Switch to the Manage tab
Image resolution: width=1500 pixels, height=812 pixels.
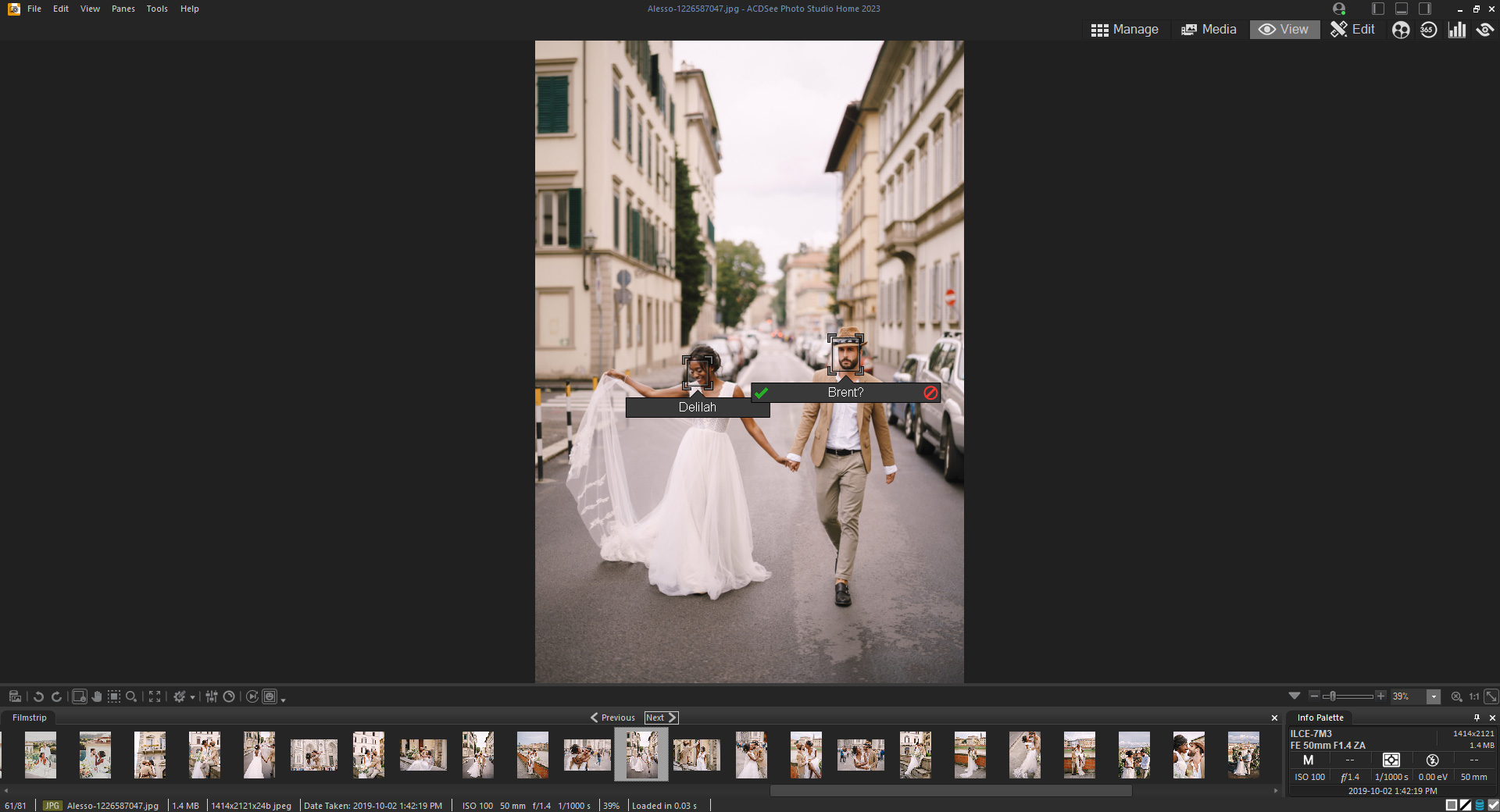(x=1125, y=30)
